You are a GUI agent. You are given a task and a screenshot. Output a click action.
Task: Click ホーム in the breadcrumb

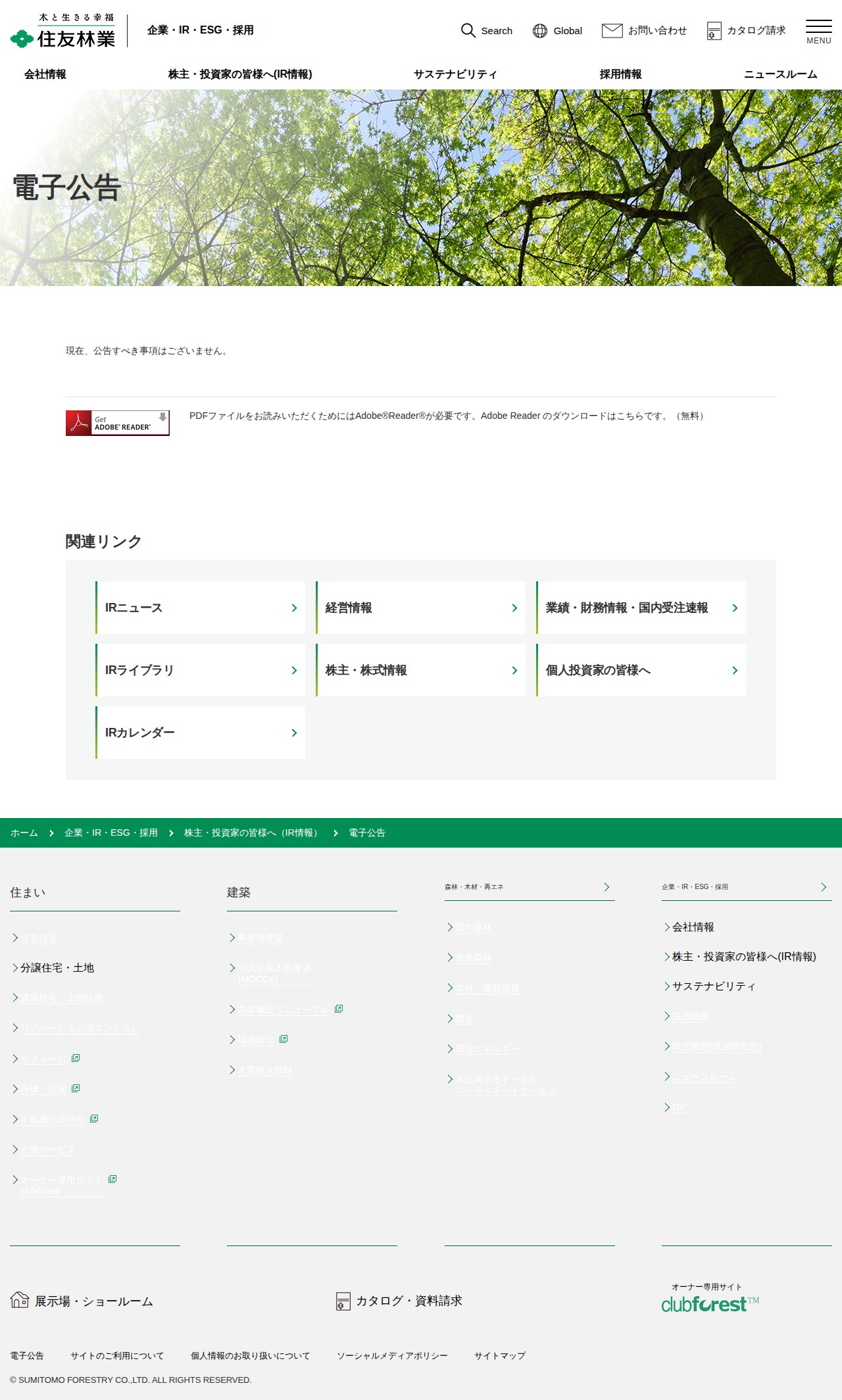pos(24,833)
